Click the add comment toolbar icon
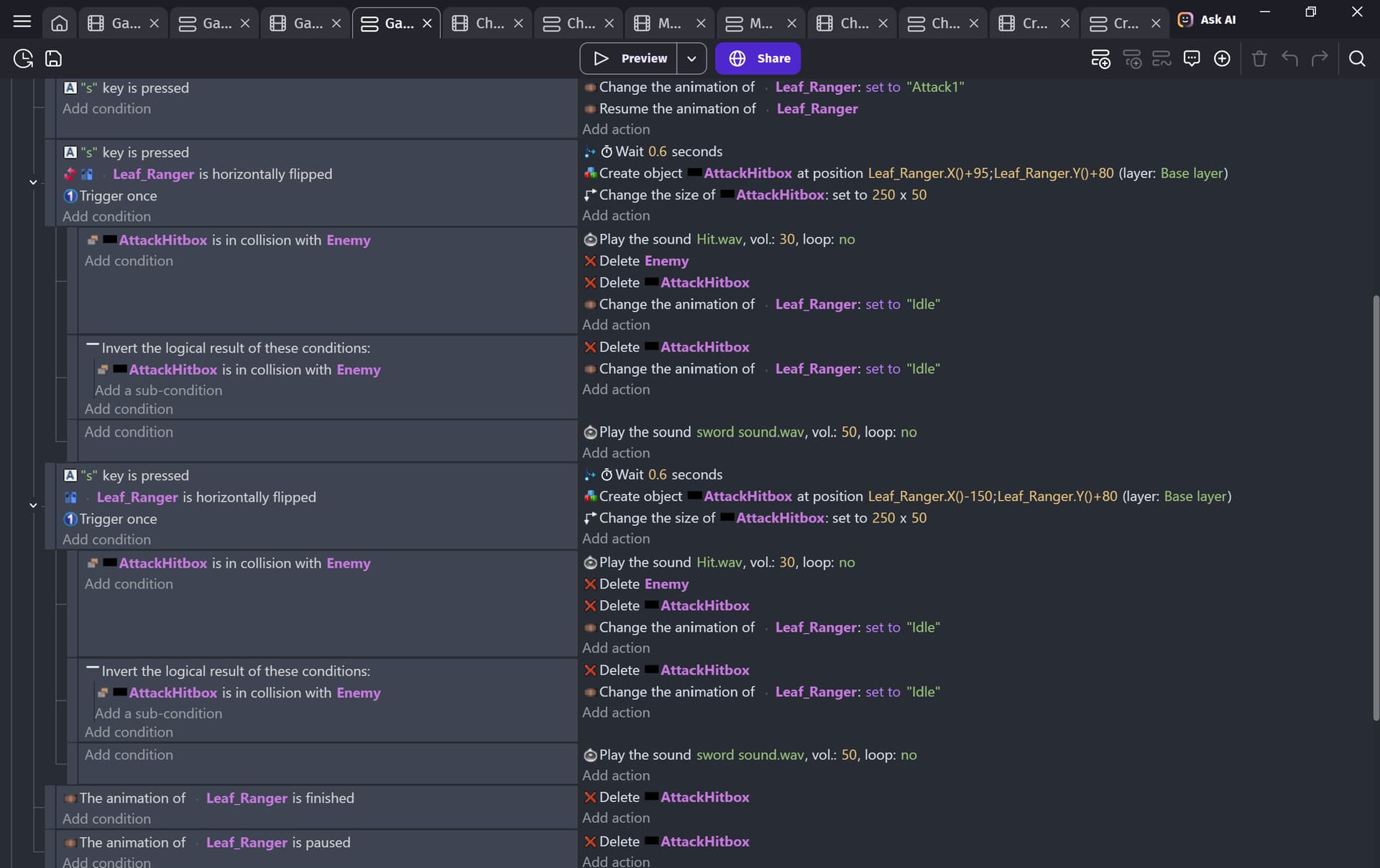Image resolution: width=1380 pixels, height=868 pixels. point(1192,59)
